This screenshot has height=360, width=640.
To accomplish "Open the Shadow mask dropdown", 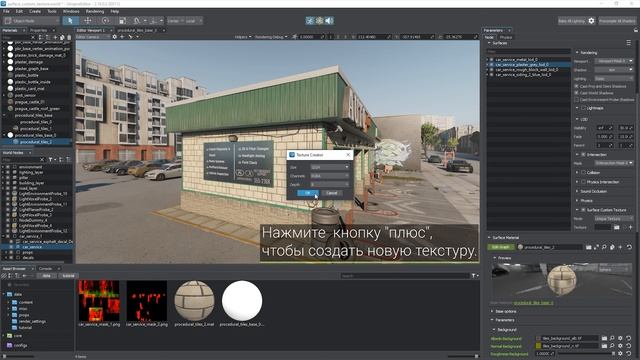I will [614, 70].
